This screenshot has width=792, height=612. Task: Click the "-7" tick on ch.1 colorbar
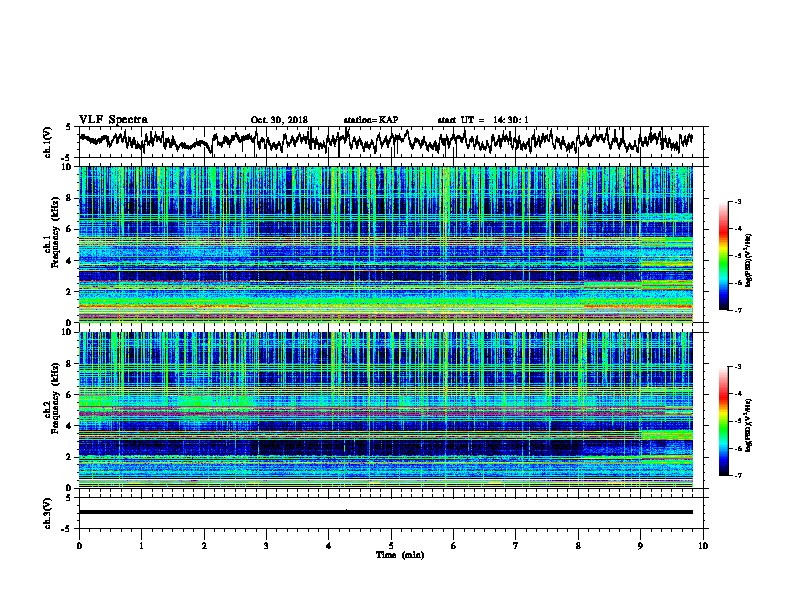tap(738, 310)
